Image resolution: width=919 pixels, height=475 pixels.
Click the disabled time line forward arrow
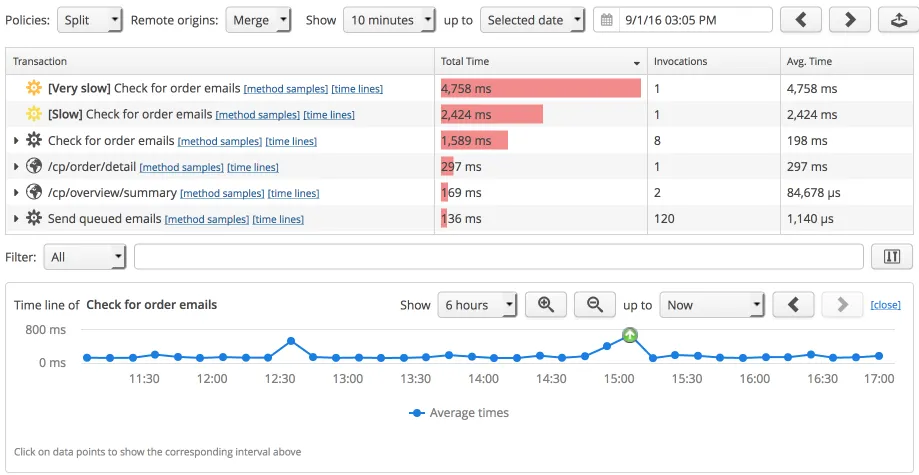click(842, 305)
